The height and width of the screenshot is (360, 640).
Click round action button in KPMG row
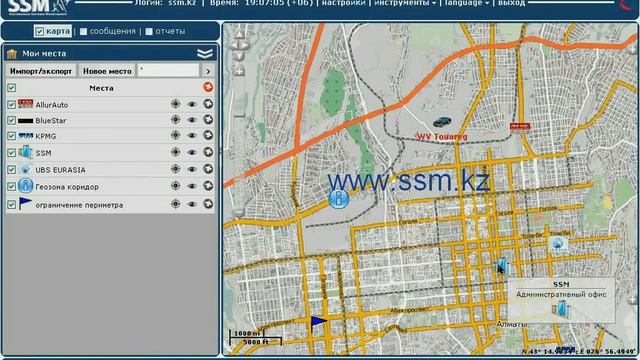208,135
